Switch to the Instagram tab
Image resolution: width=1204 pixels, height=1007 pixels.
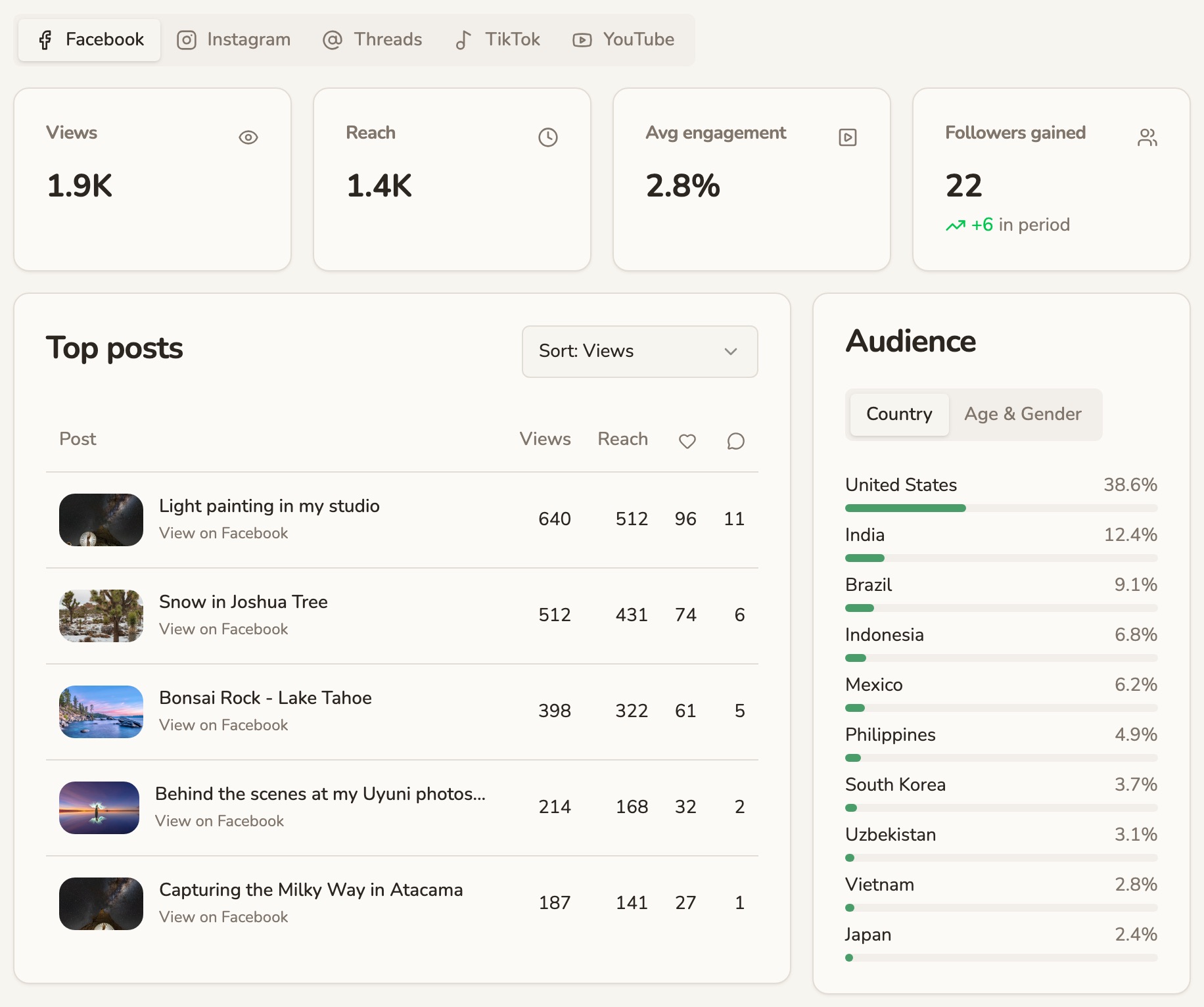234,40
